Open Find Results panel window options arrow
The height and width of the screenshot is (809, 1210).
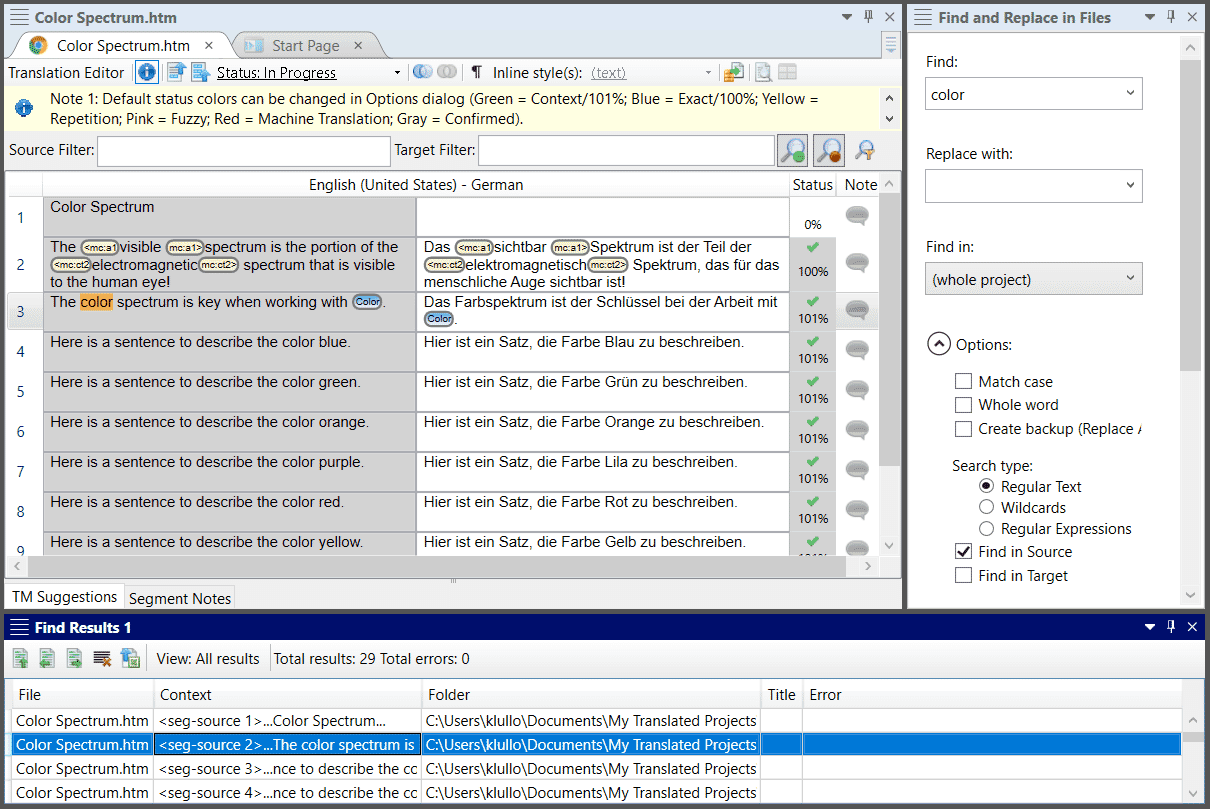point(1150,627)
